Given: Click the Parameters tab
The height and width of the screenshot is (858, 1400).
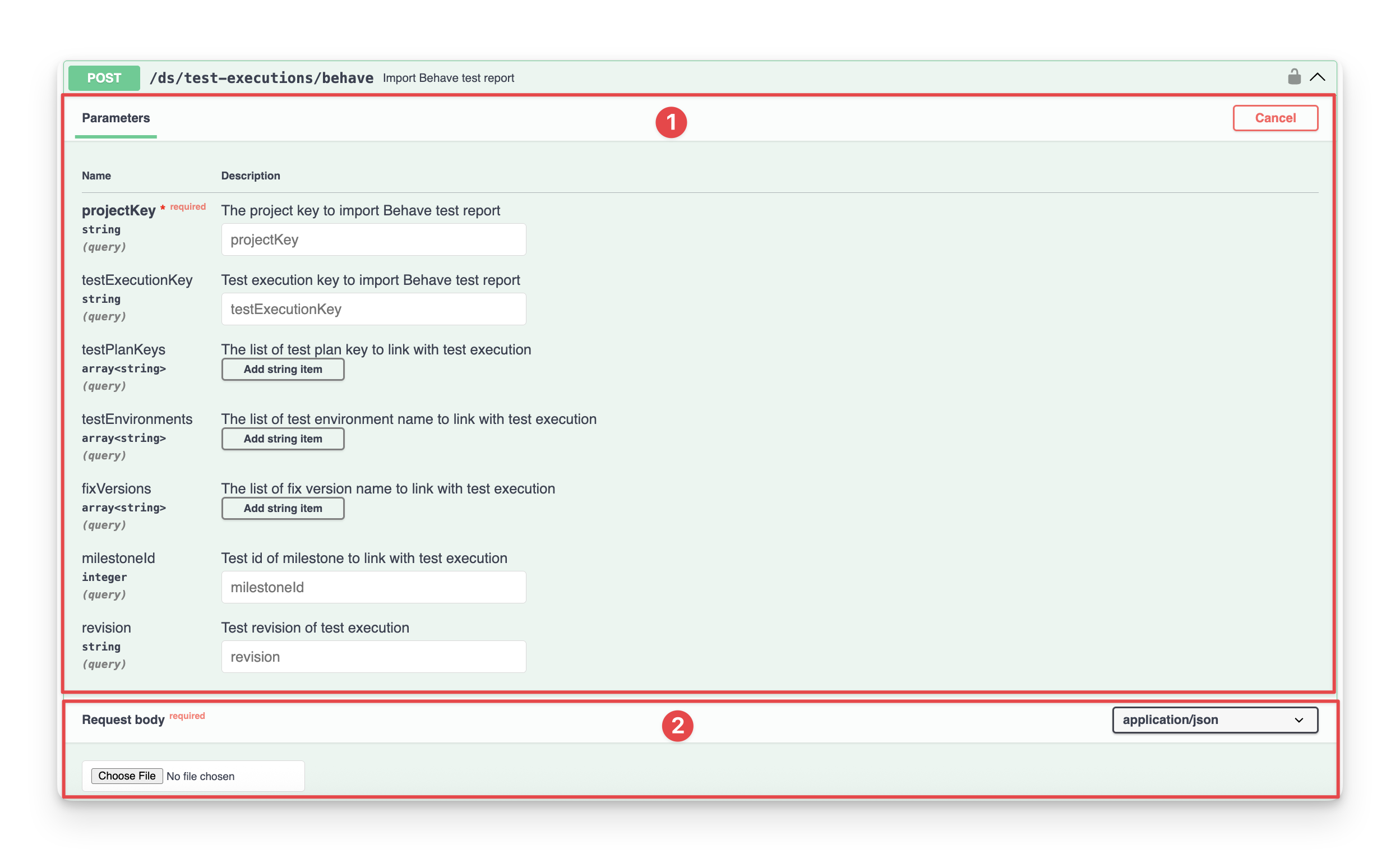Looking at the screenshot, I should [116, 118].
